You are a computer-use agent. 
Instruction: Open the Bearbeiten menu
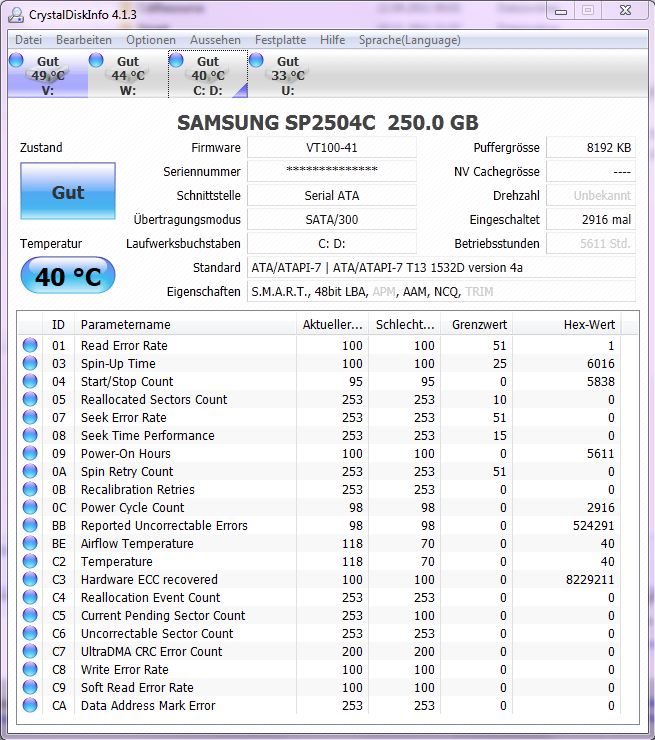coord(84,40)
